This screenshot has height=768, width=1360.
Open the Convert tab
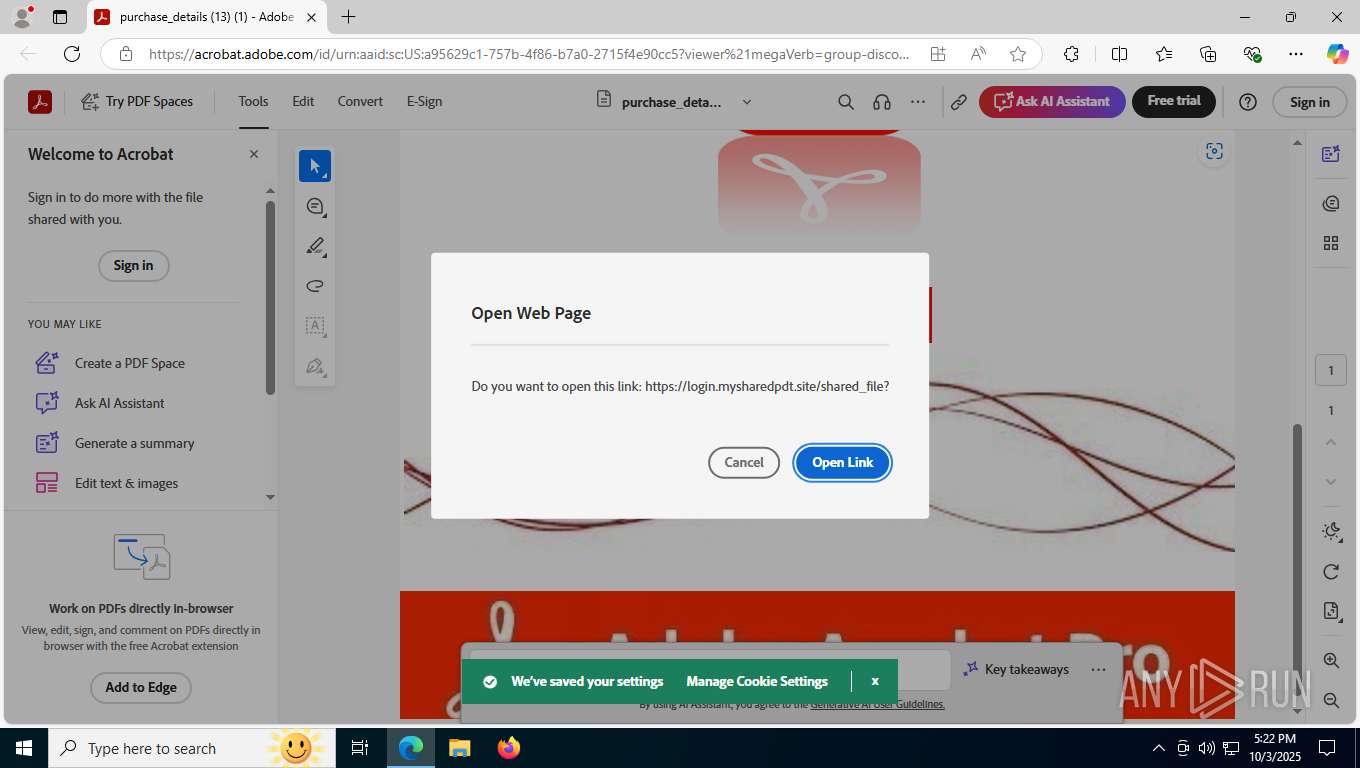[x=360, y=101]
